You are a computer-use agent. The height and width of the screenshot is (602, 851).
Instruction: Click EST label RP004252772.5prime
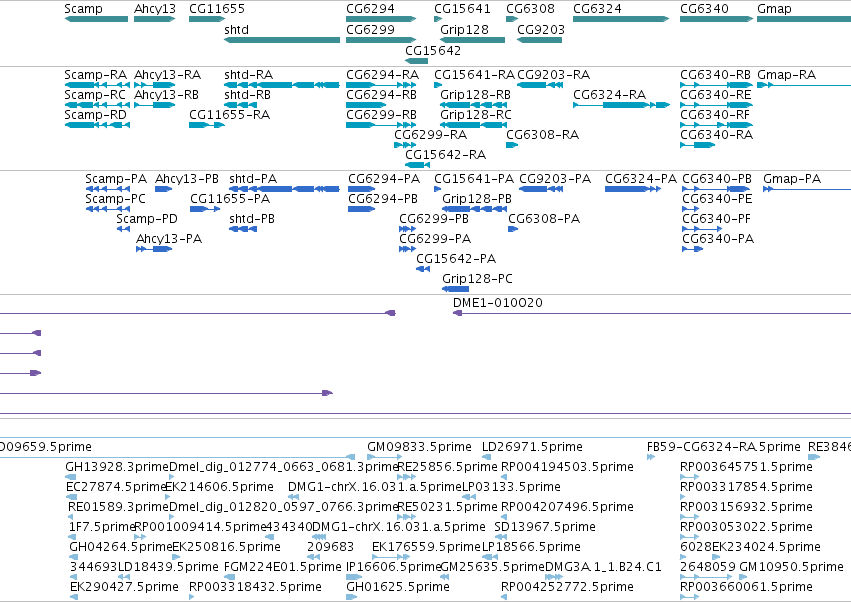click(567, 587)
